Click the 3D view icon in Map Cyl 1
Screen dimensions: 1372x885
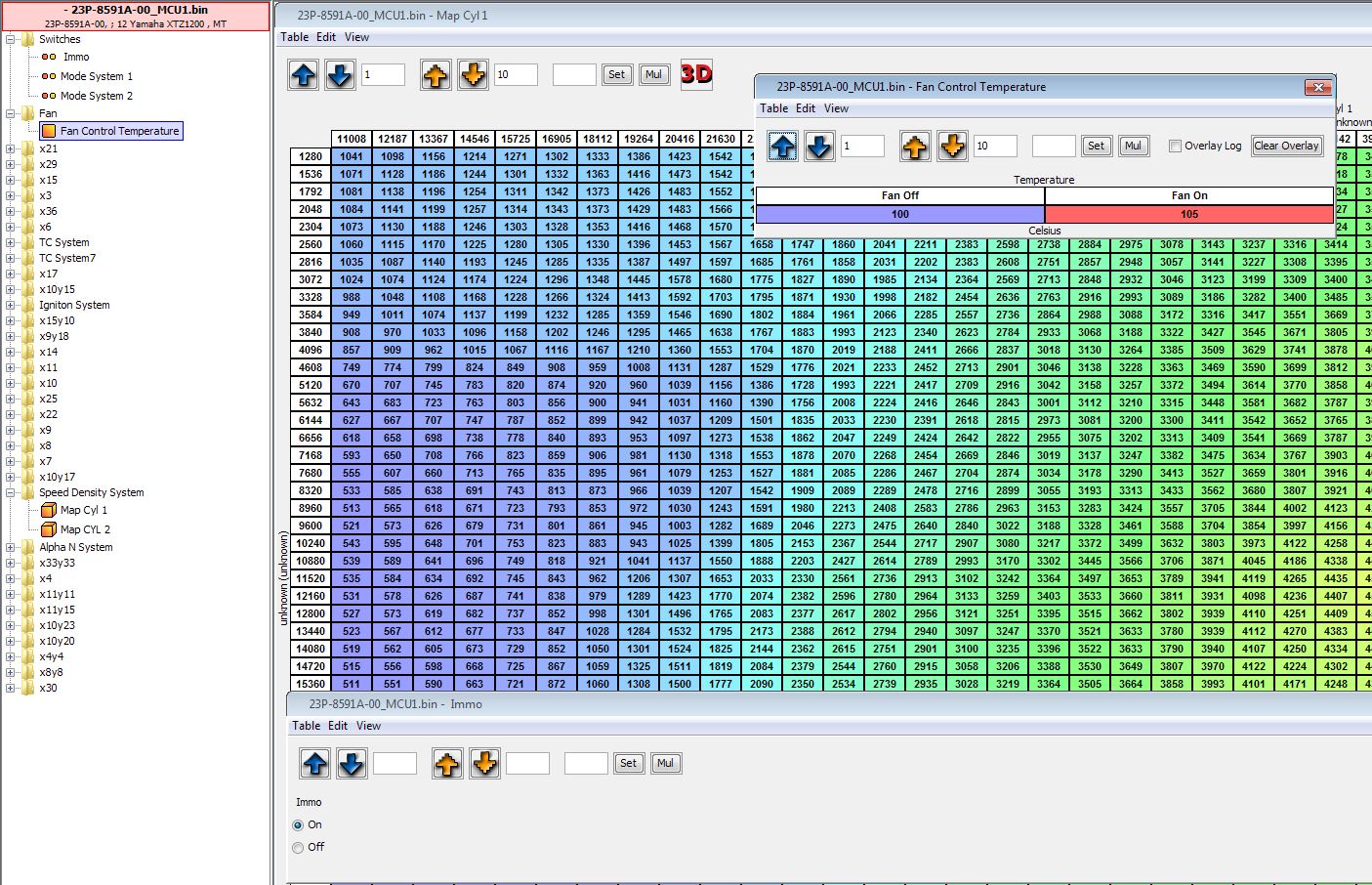(x=696, y=74)
